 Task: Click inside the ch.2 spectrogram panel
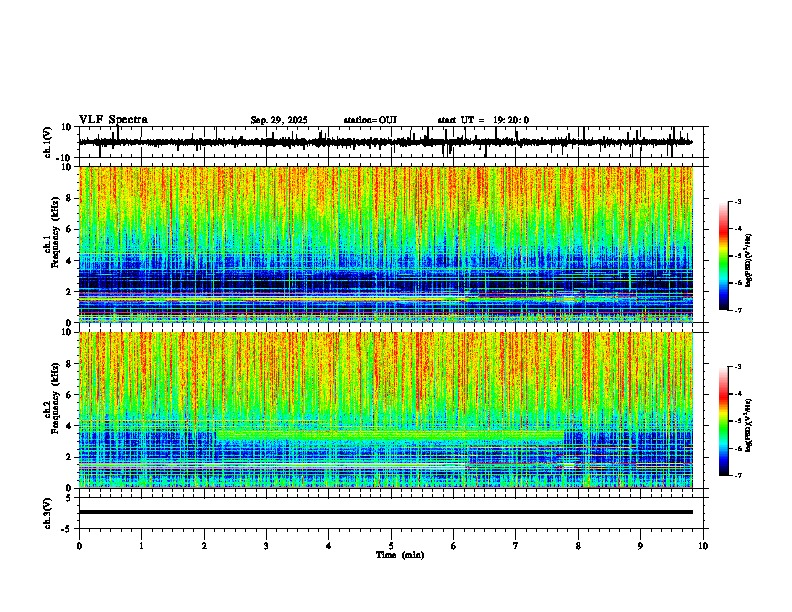pyautogui.click(x=386, y=410)
